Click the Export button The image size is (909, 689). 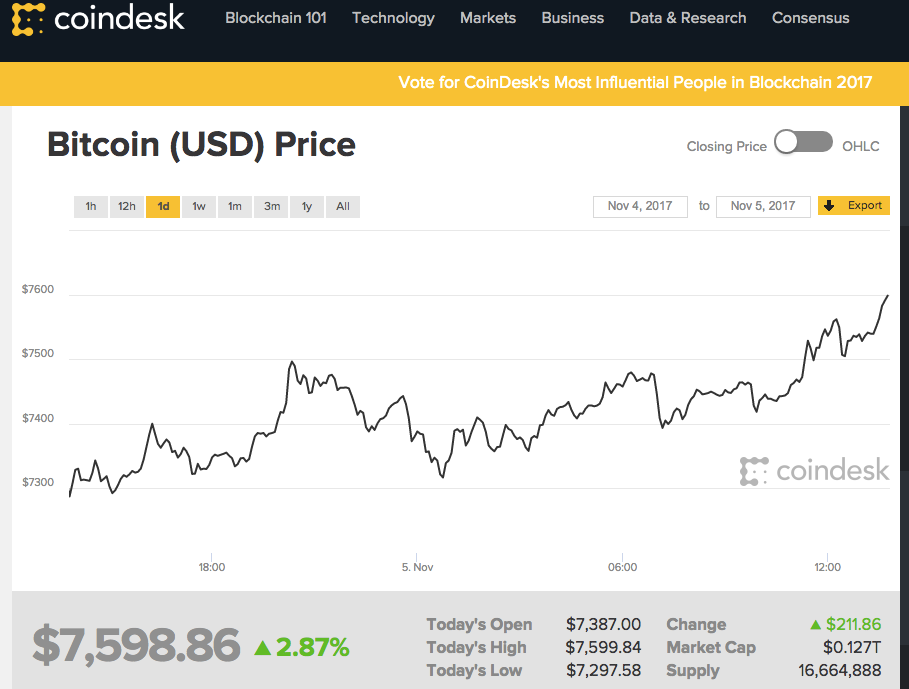[853, 205]
